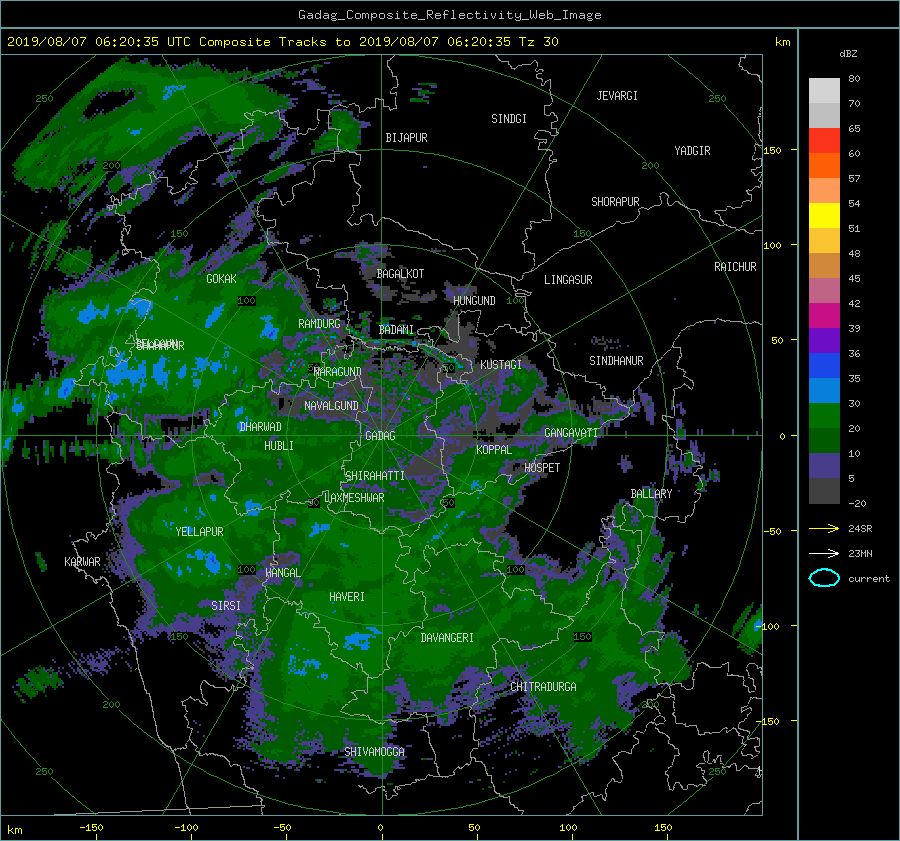Click the 0 tick on bottom axis
The width and height of the screenshot is (900, 841).
pos(381,828)
